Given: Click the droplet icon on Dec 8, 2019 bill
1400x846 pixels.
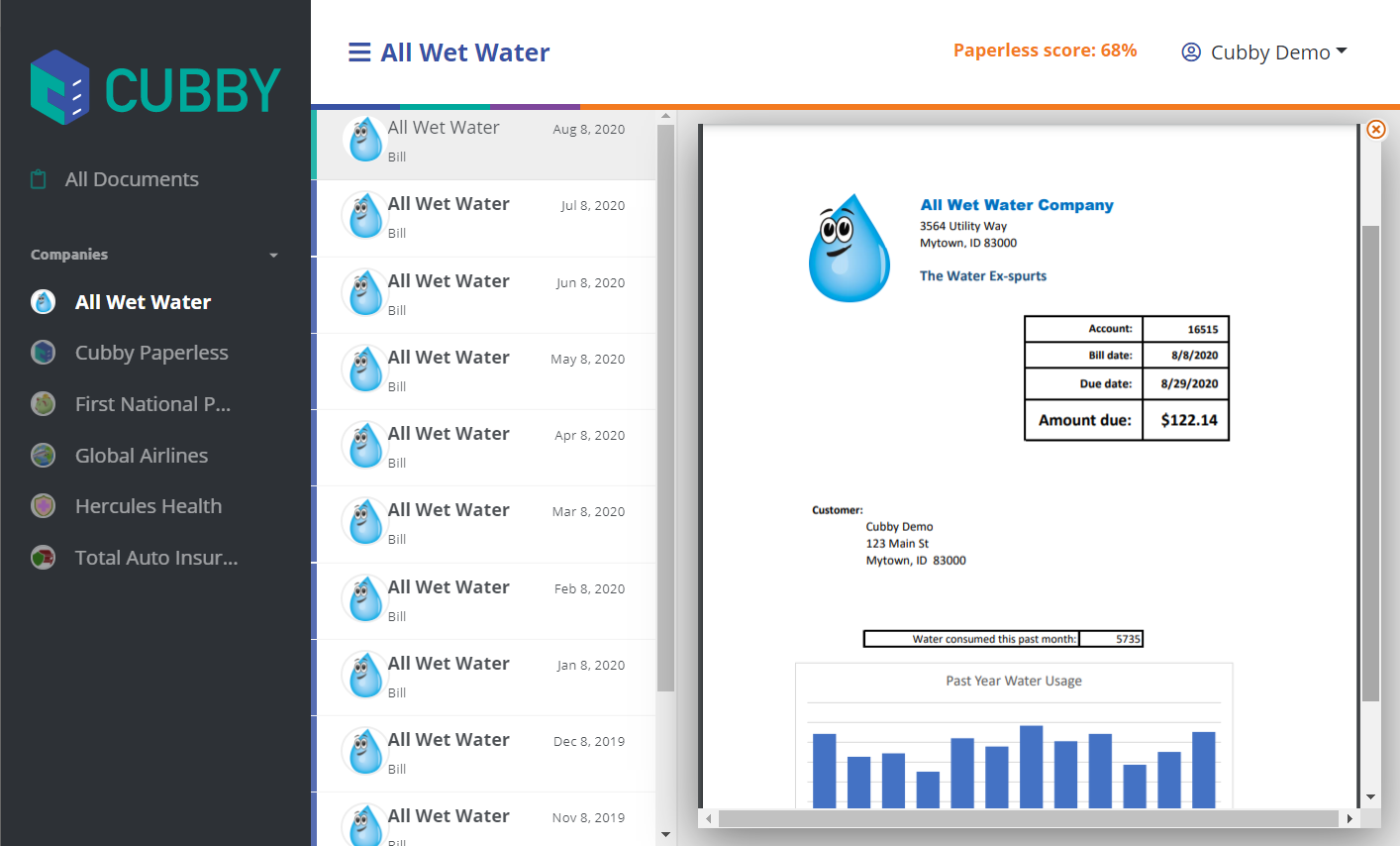Looking at the screenshot, I should pyautogui.click(x=364, y=751).
